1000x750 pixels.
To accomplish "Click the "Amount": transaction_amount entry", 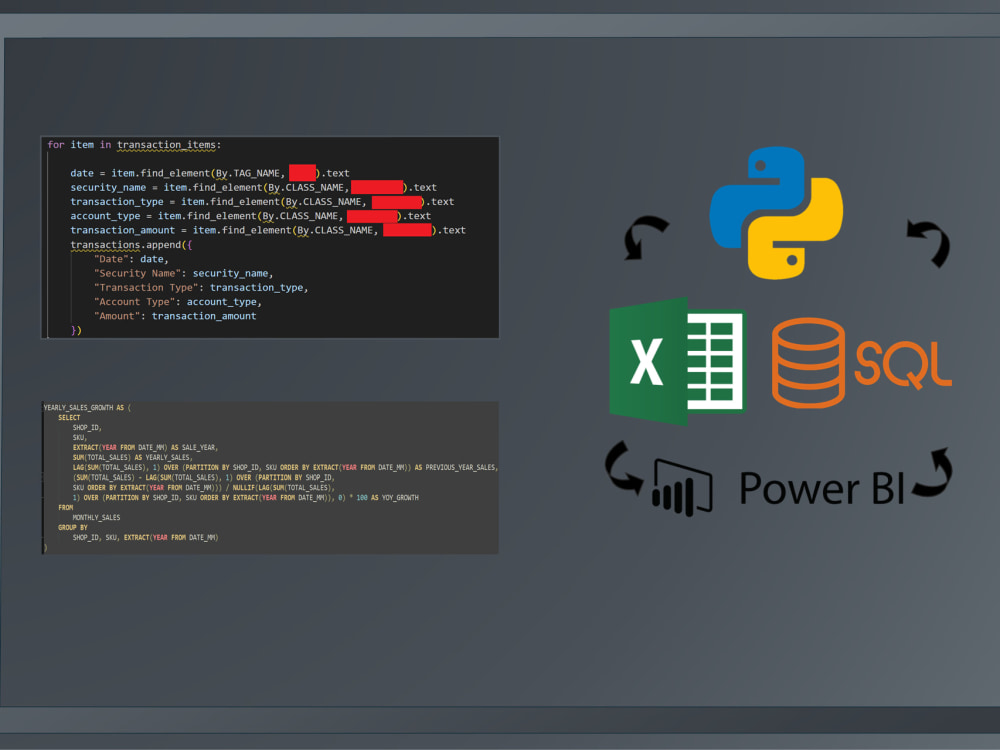I will coord(175,316).
